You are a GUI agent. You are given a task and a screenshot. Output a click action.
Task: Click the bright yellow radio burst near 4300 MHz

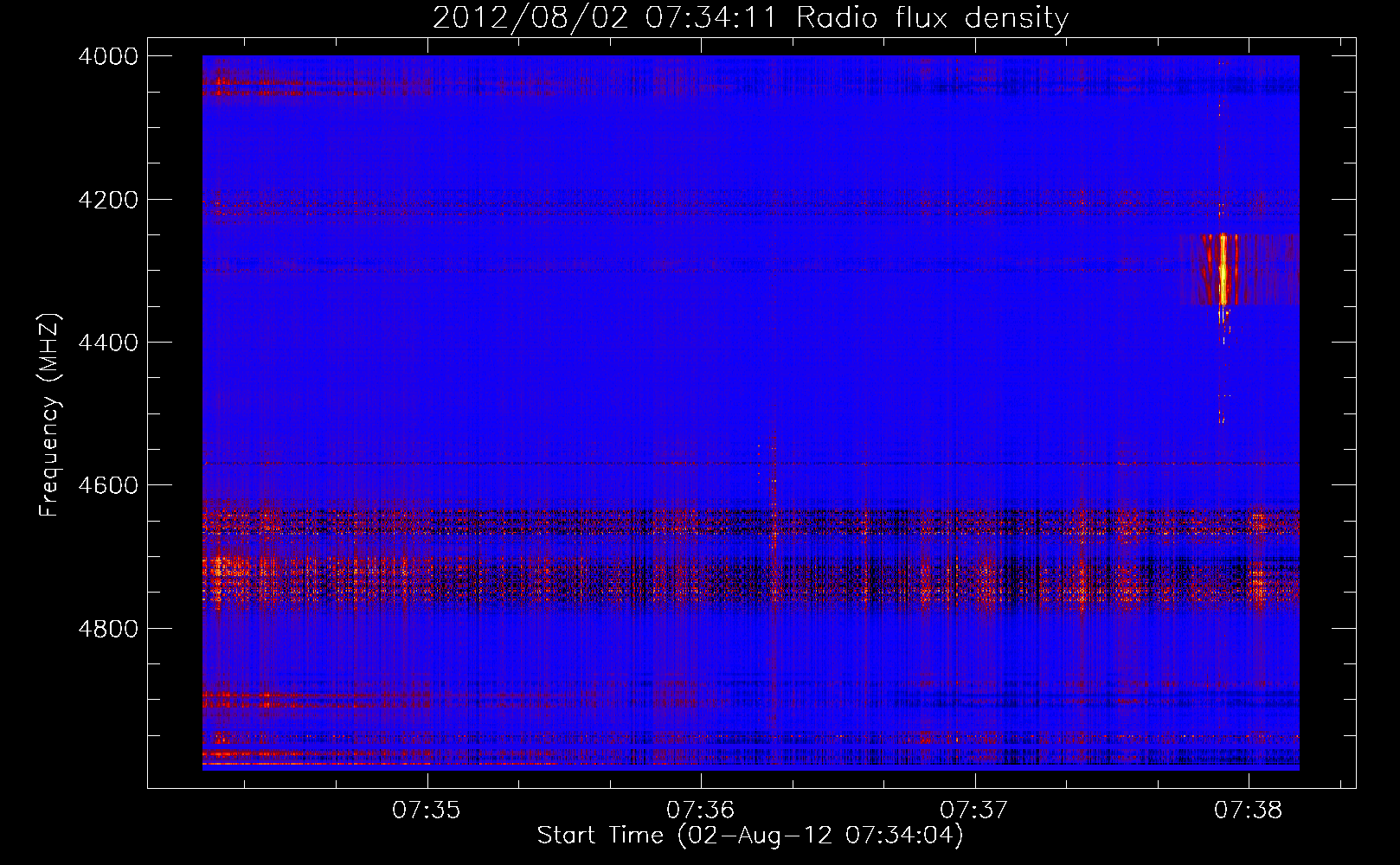tap(1223, 269)
